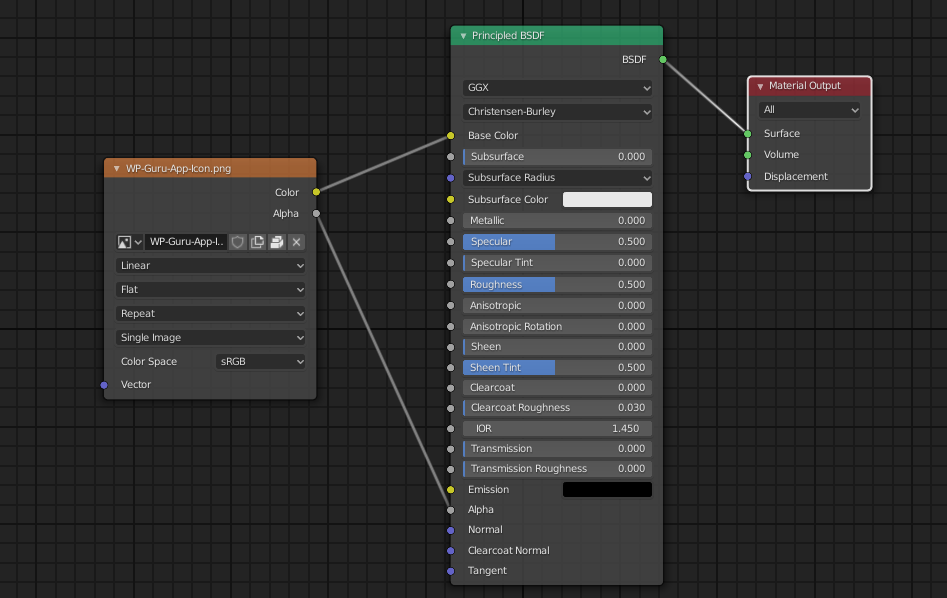Open the sRGB Color Space dropdown
This screenshot has width=947, height=598.
(260, 361)
